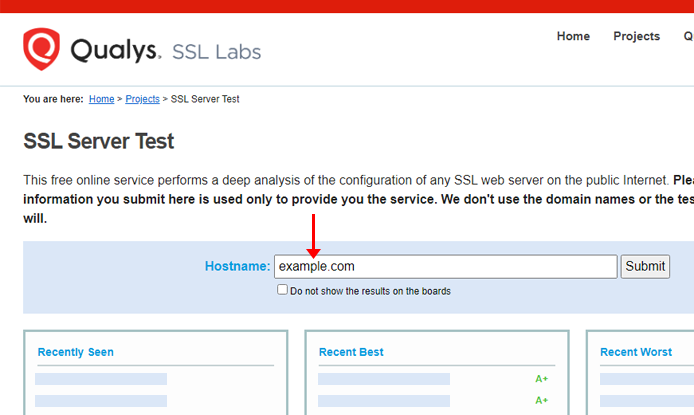
Task: Click the second A+ grade in Recent Best
Action: pos(541,400)
